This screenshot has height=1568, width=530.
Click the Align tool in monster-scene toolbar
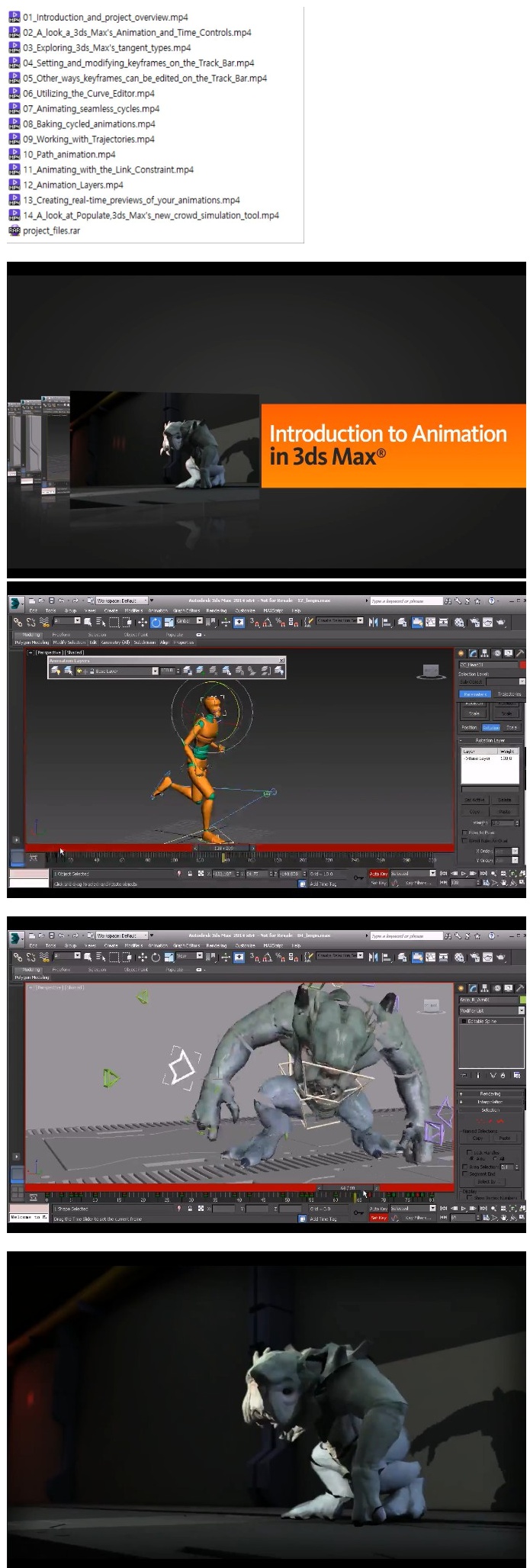click(x=387, y=956)
